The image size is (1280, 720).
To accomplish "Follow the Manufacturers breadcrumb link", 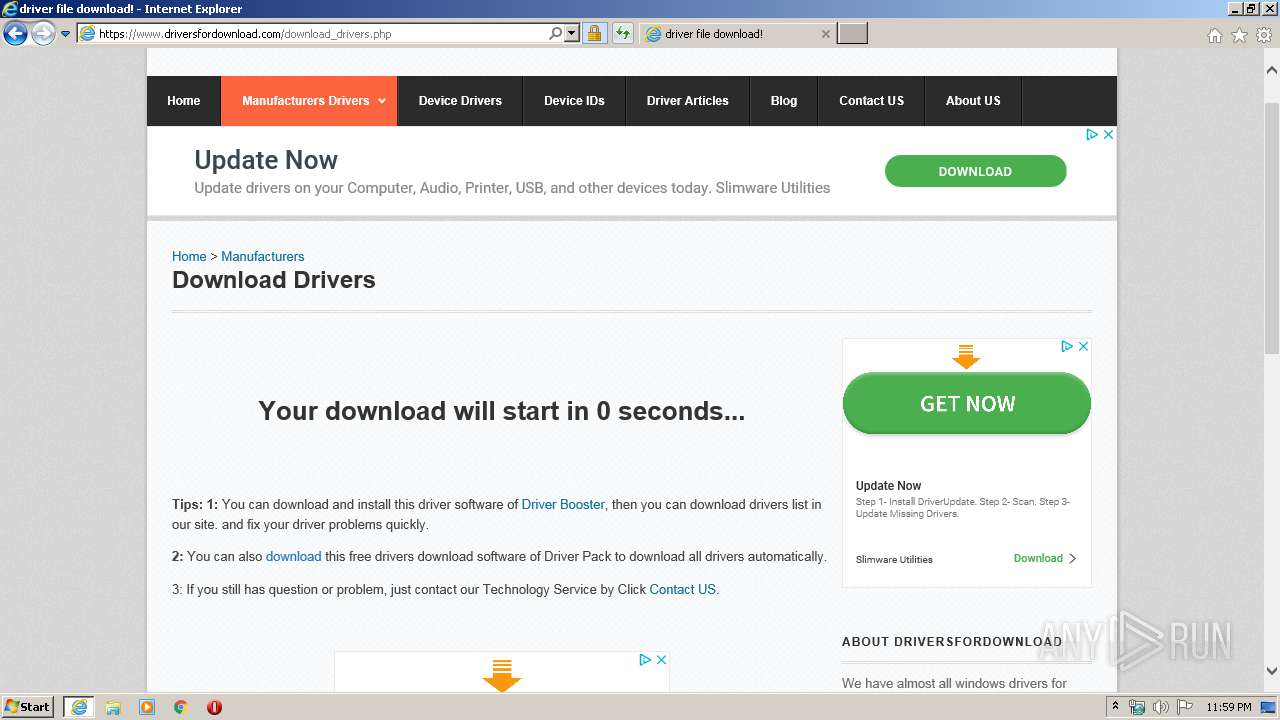I will (x=262, y=256).
